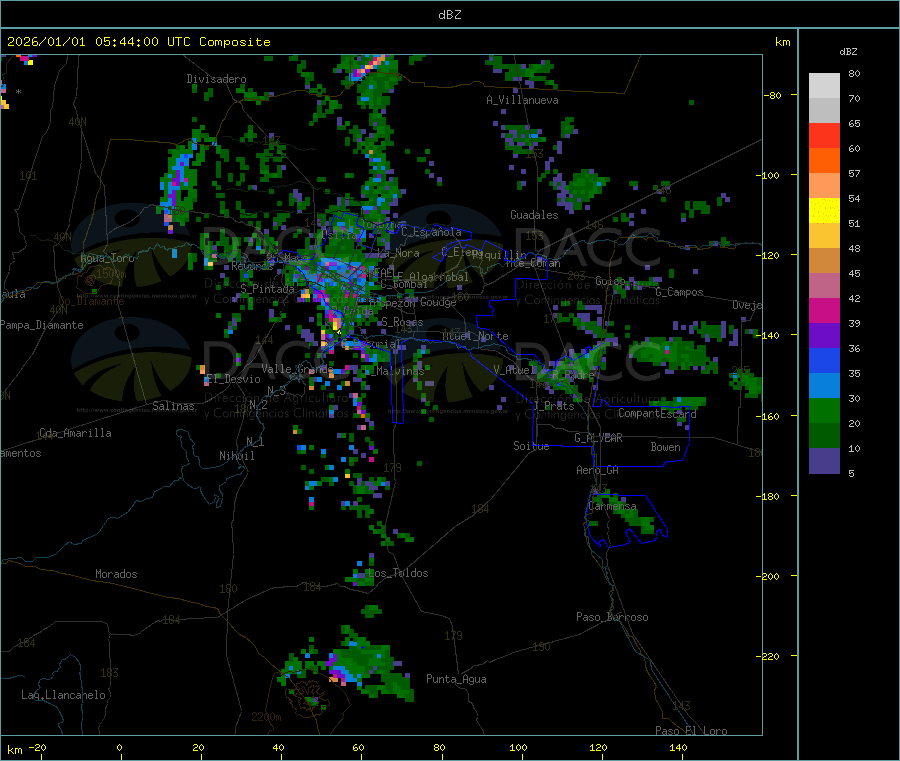This screenshot has width=900, height=761.
Task: Click the S_Rosas place label
Action: (x=402, y=322)
